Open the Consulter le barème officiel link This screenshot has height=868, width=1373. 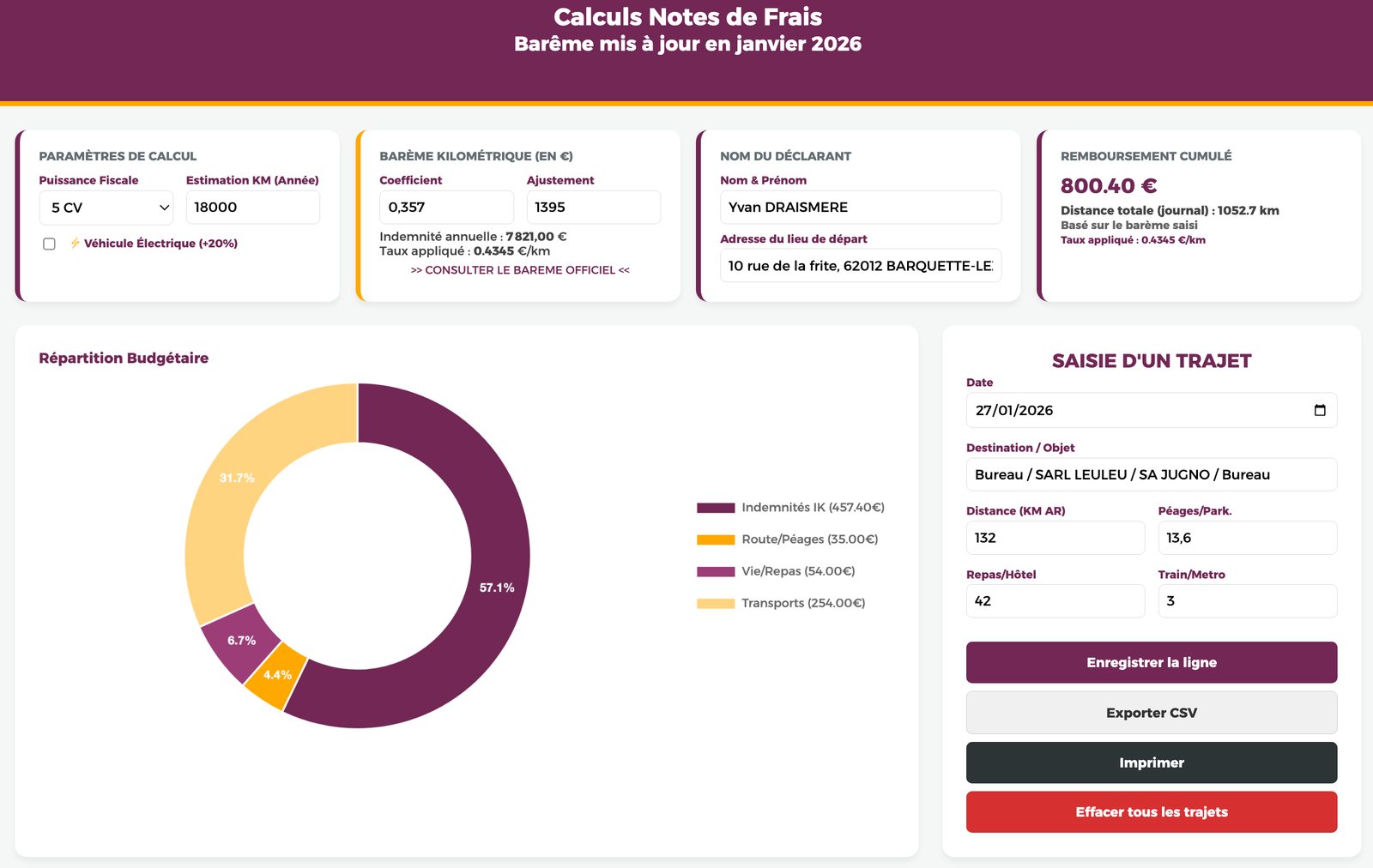[x=520, y=270]
